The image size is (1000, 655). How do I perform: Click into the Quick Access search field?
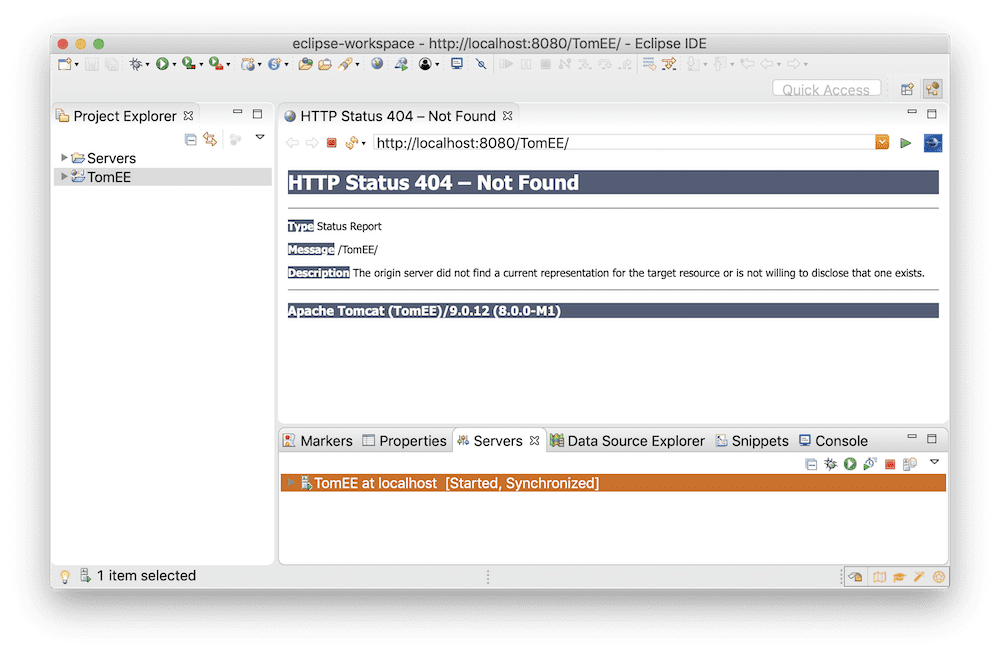[x=827, y=89]
